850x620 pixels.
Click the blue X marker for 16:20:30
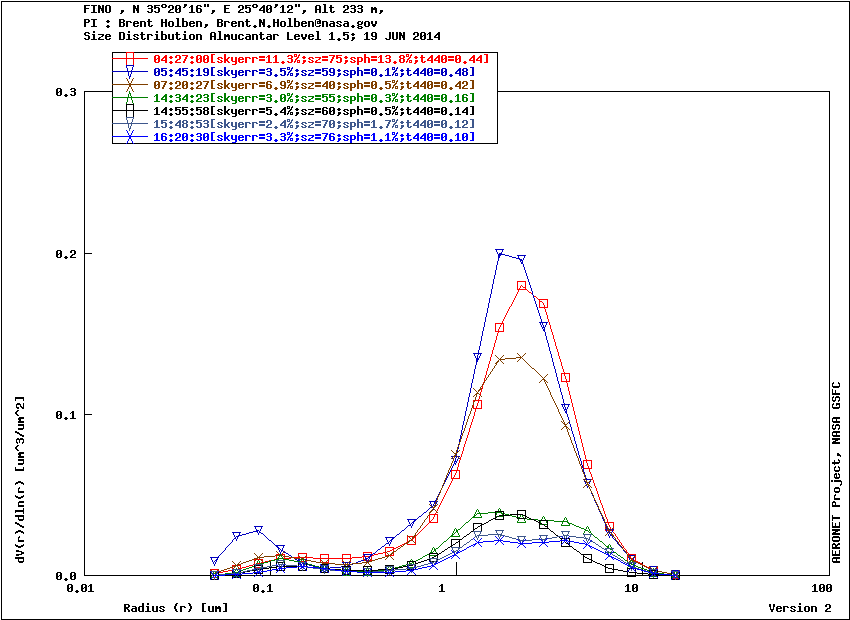tap(130, 137)
